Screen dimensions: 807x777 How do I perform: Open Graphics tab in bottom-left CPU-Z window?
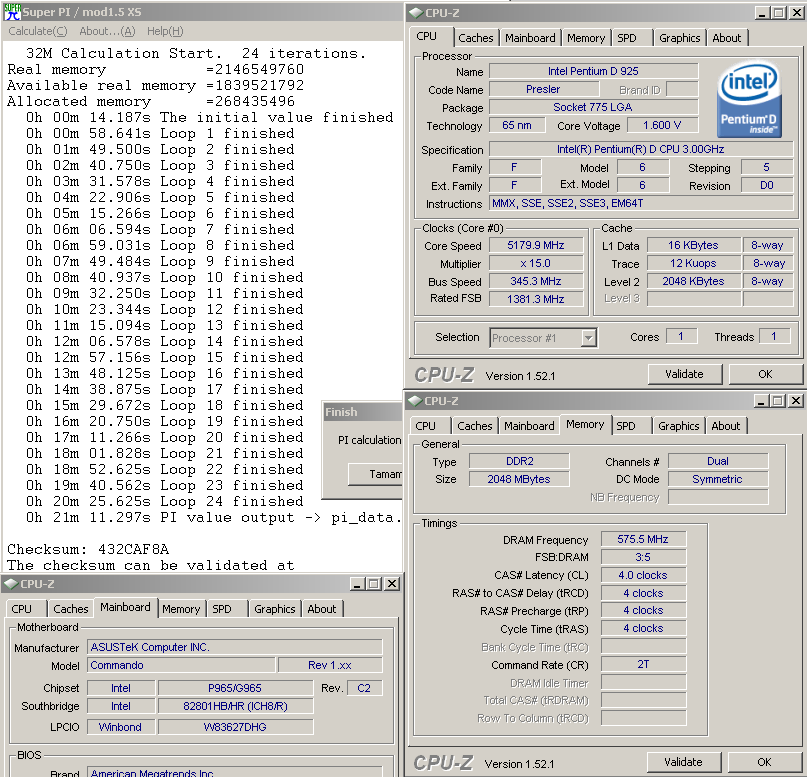(x=275, y=609)
